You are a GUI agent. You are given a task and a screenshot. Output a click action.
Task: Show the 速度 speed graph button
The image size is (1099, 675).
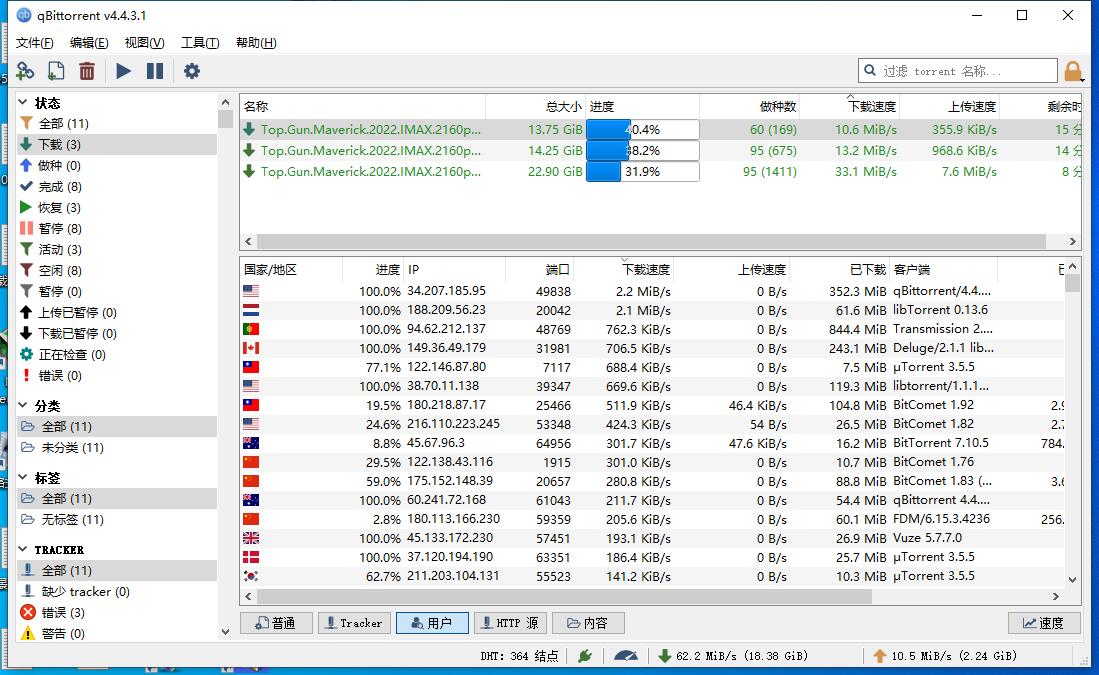click(1044, 623)
